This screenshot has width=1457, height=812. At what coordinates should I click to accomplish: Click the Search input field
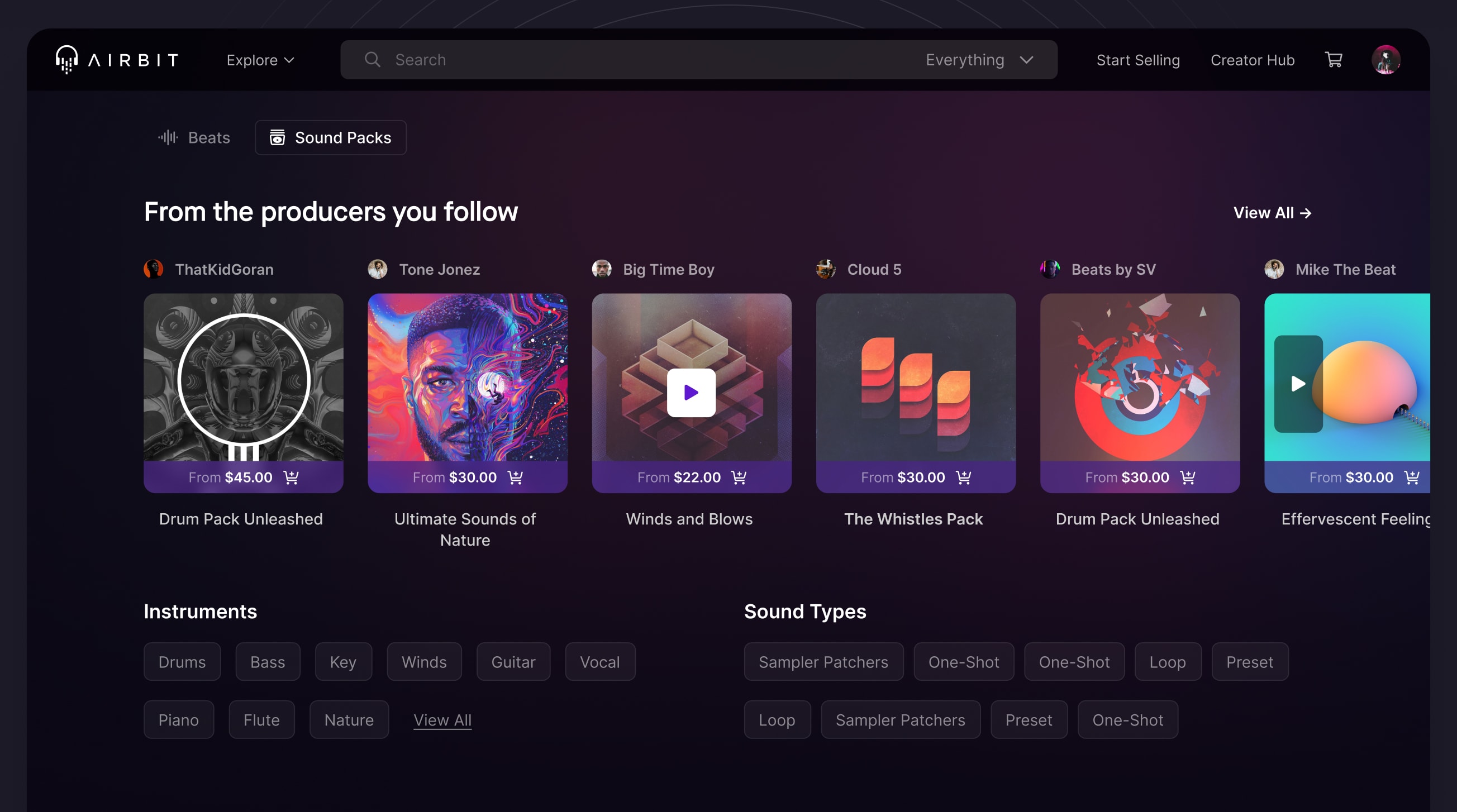(x=622, y=60)
